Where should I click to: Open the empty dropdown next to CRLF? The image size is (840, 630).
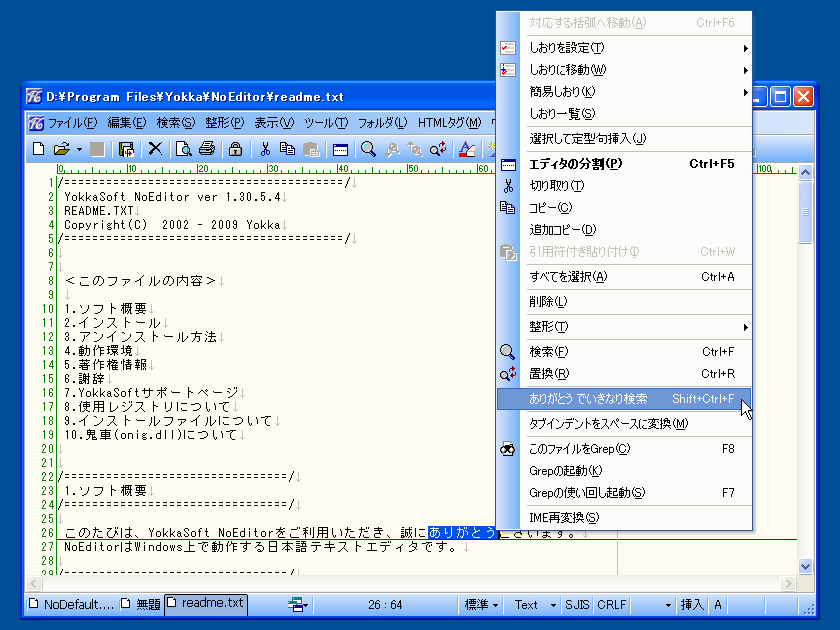click(652, 605)
